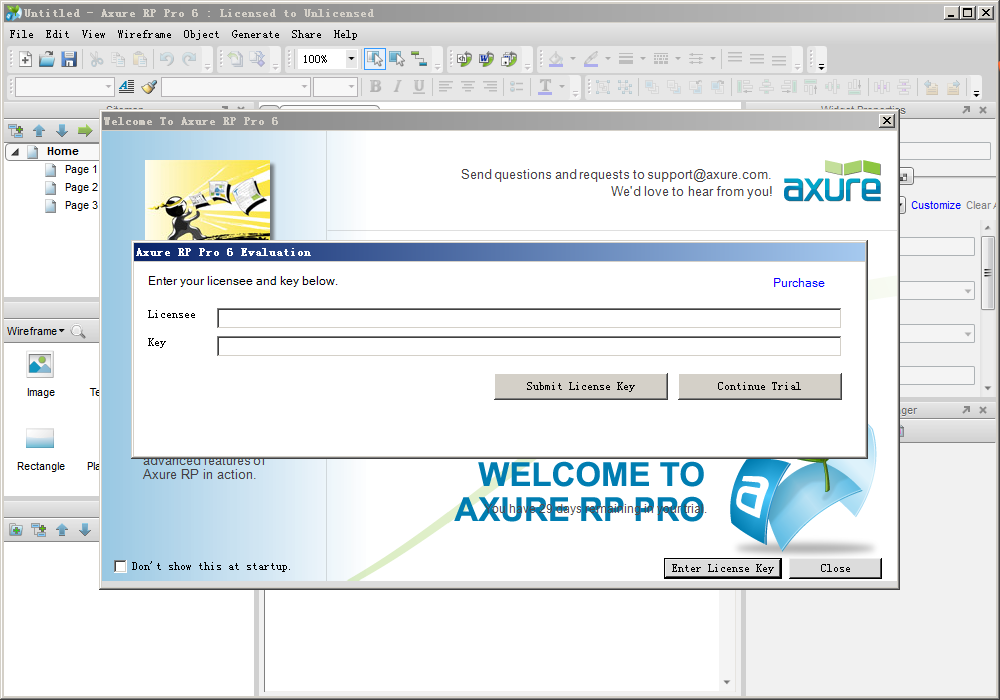Click the Open file folder icon
The height and width of the screenshot is (700, 1000).
click(x=47, y=59)
